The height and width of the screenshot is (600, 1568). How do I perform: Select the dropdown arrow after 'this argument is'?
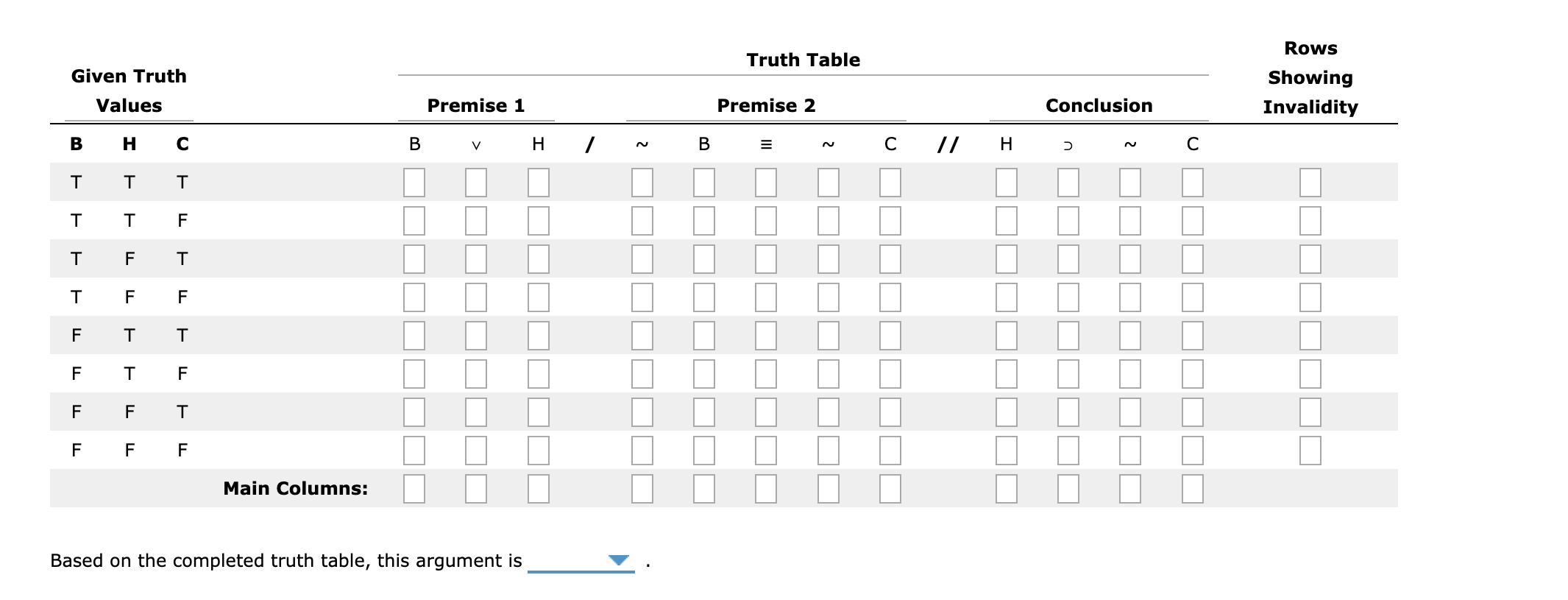pos(620,562)
